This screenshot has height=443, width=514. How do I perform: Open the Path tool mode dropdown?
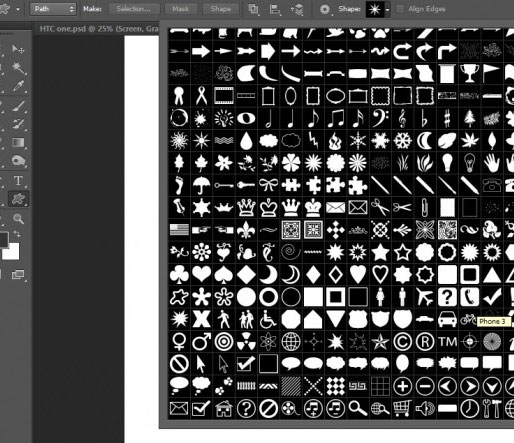(x=53, y=9)
